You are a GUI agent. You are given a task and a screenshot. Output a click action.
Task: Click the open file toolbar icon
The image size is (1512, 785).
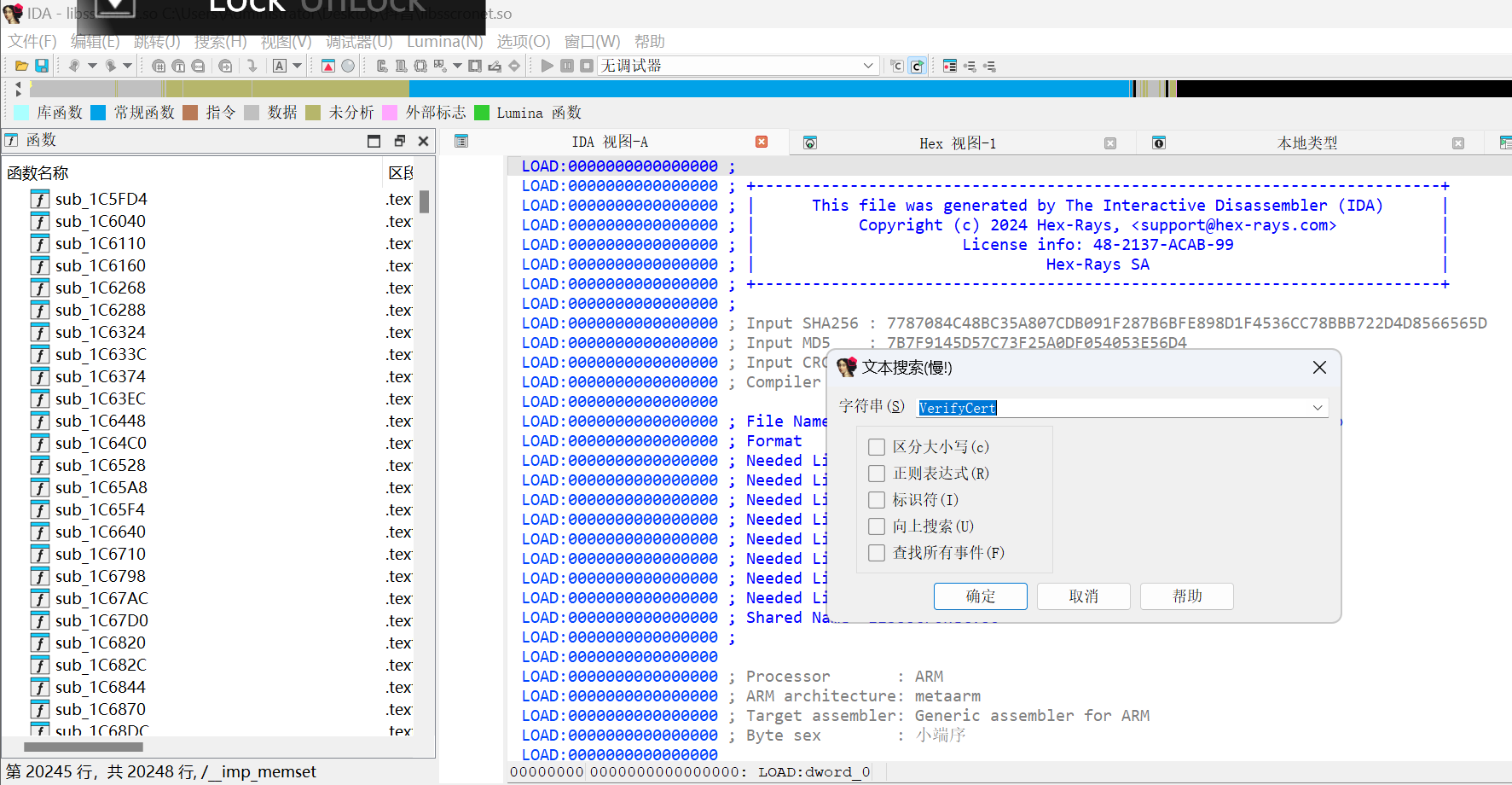pyautogui.click(x=21, y=66)
